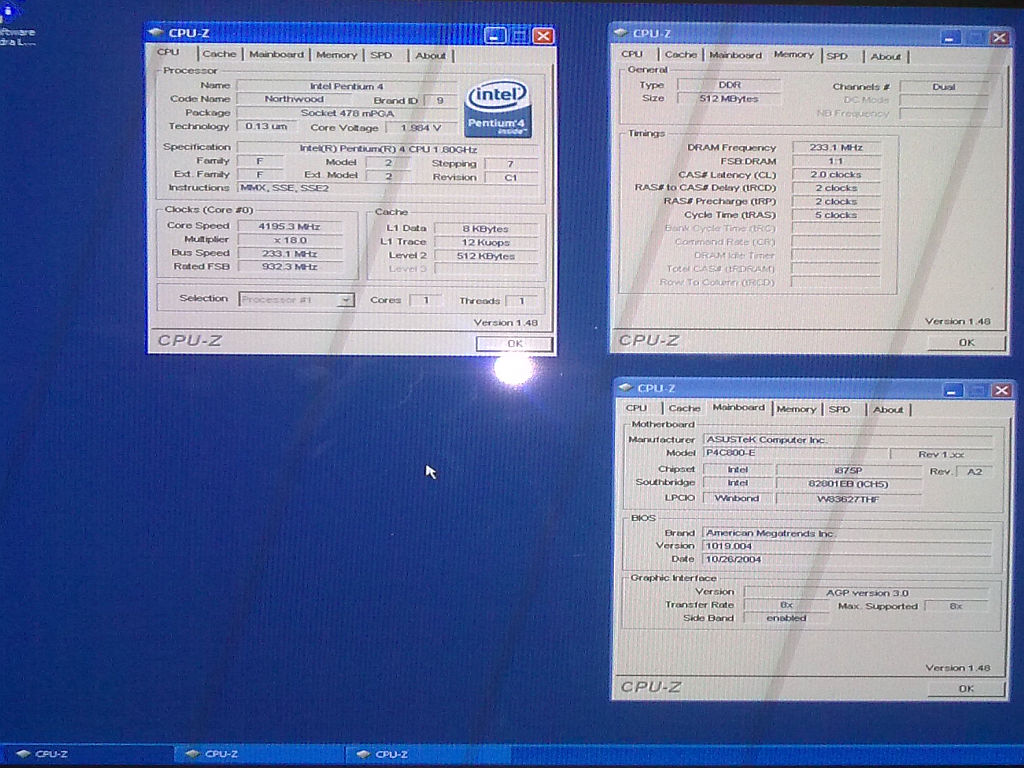Click OK in the Memory timings CPU-Z window
The image size is (1024, 768).
coord(967,342)
